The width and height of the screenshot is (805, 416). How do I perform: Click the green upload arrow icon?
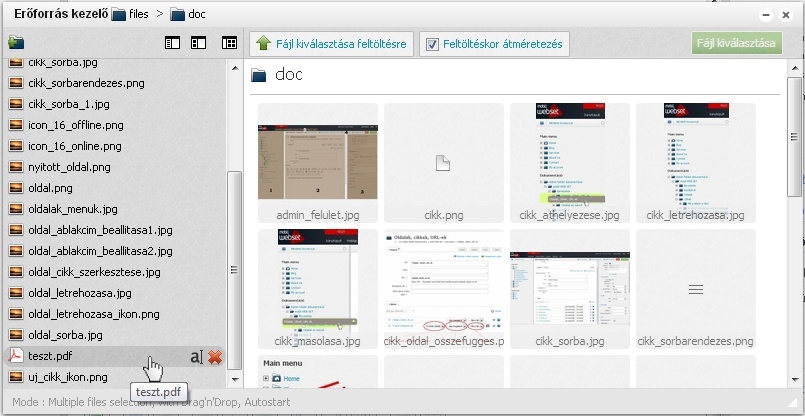[x=263, y=43]
